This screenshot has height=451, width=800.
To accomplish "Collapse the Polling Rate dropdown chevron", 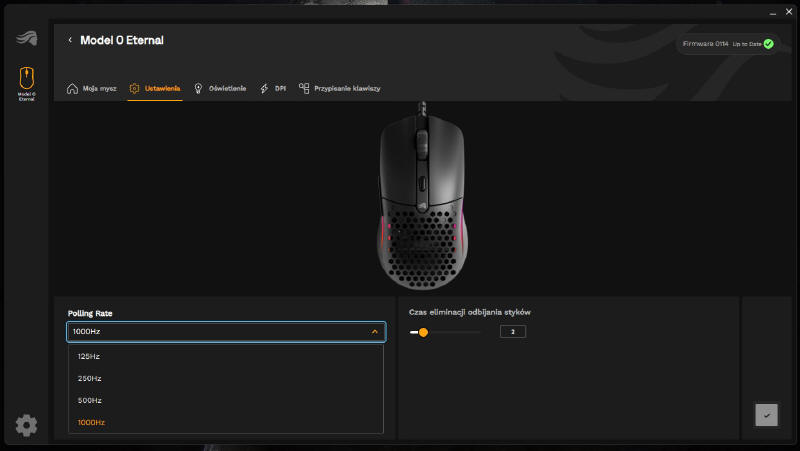I will click(374, 331).
